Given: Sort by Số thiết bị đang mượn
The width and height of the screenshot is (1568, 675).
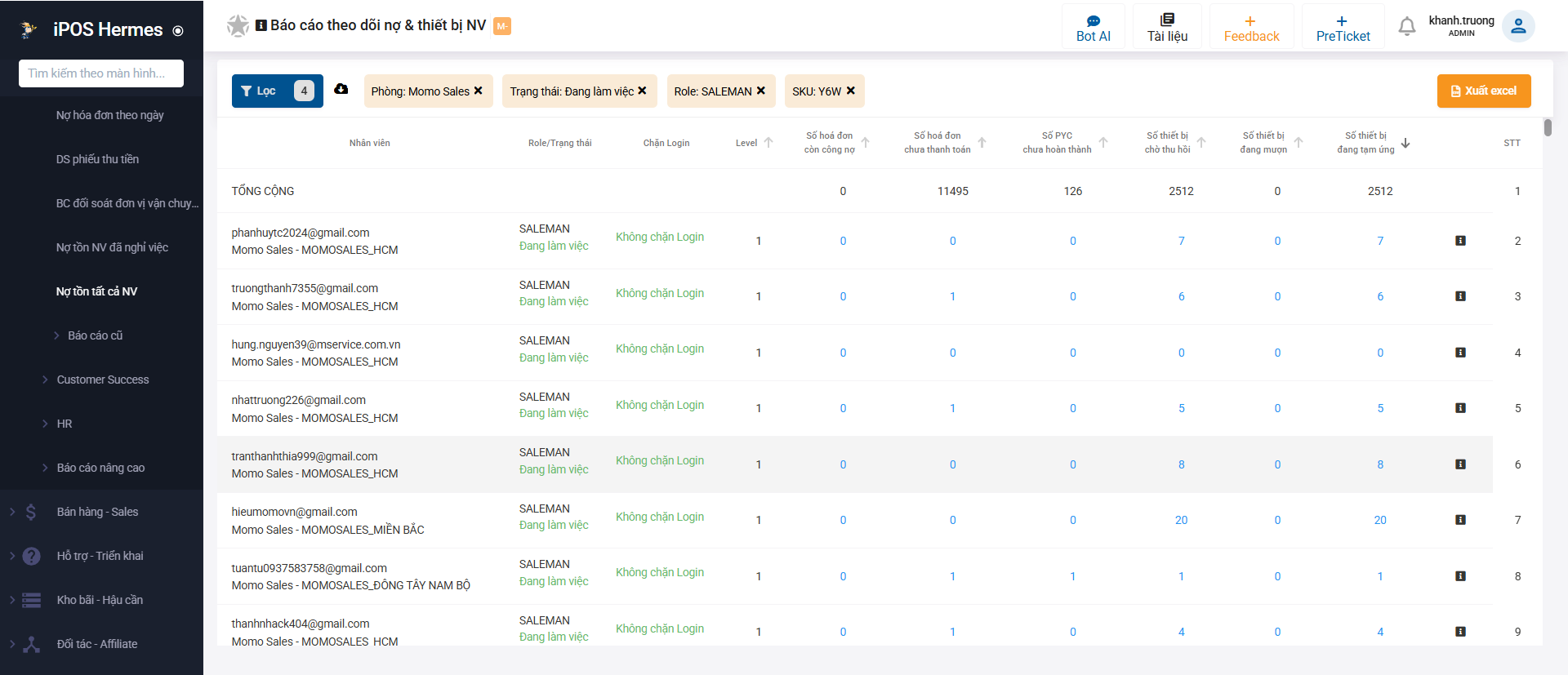Looking at the screenshot, I should 1298,143.
